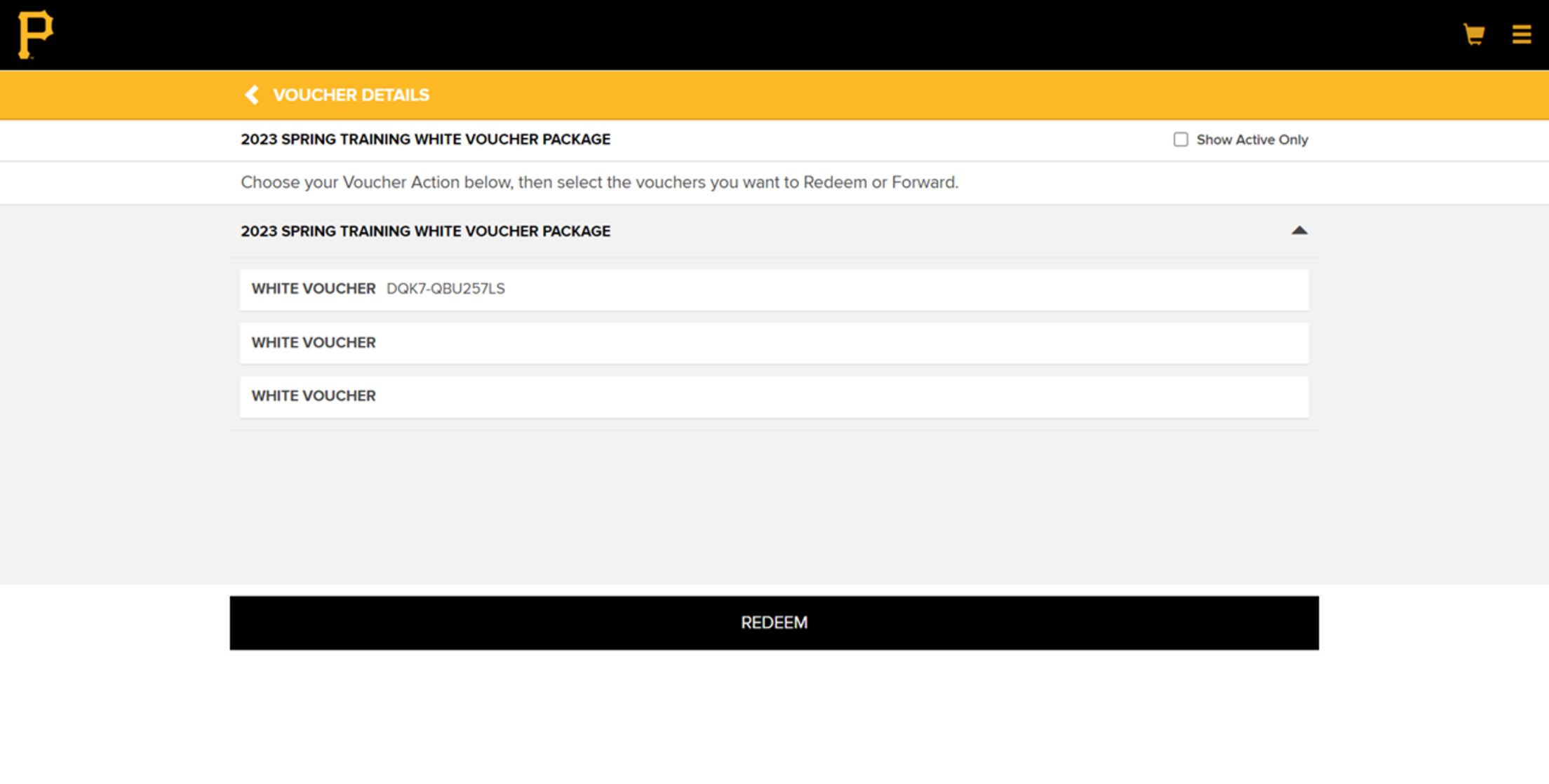This screenshot has width=1549, height=784.
Task: Toggle the Show Active Only filter on
Action: (1179, 139)
